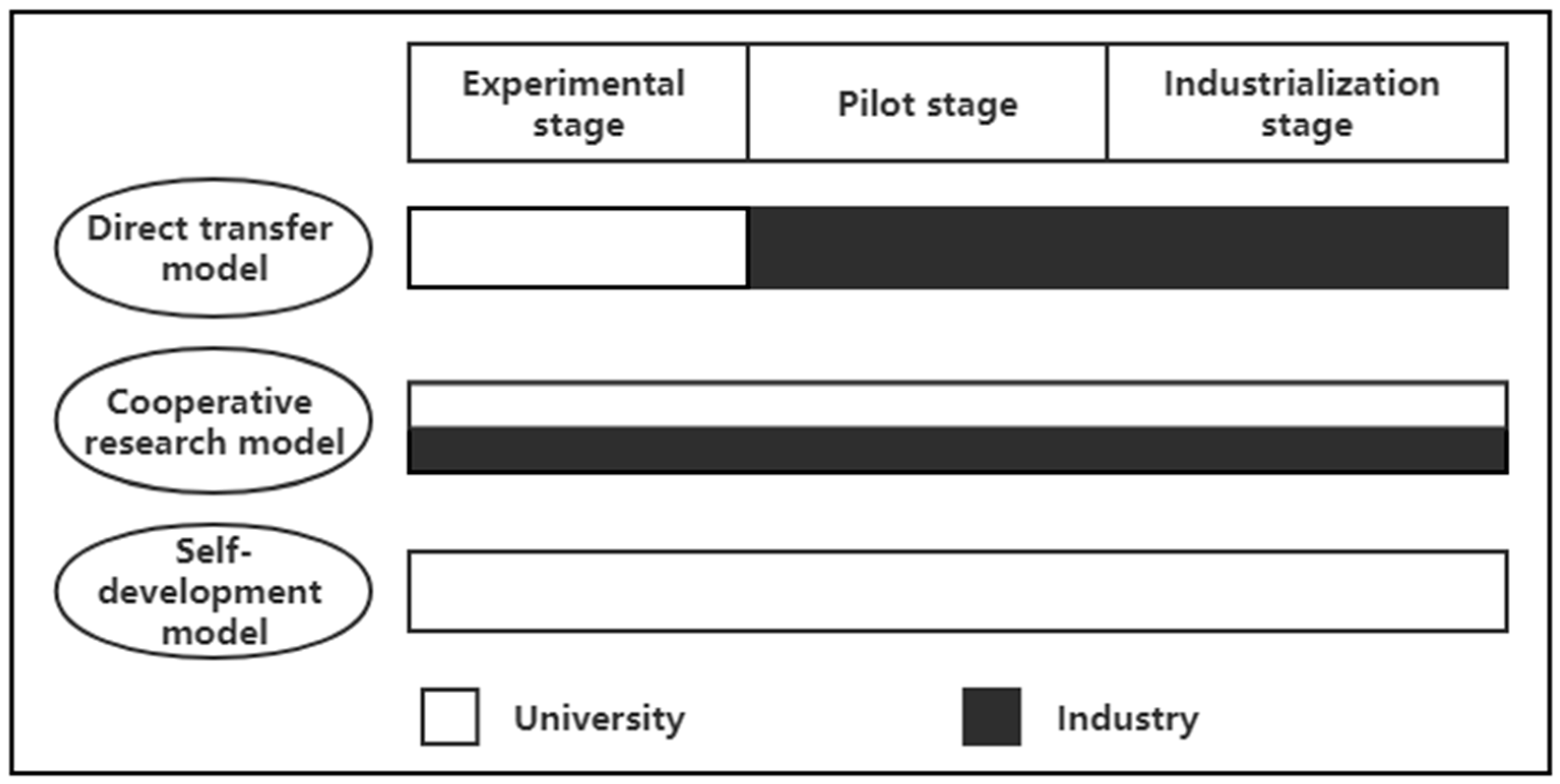Screen dimensions: 1560x784
Task: Click dark Direct transfer bar below Industrialization stage
Action: 1306,248
